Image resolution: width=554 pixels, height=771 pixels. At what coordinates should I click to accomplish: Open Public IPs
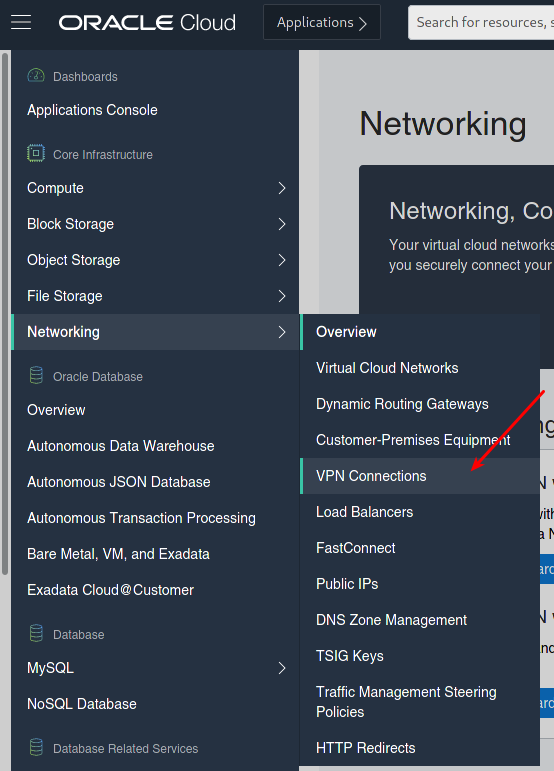[x=420, y=584]
